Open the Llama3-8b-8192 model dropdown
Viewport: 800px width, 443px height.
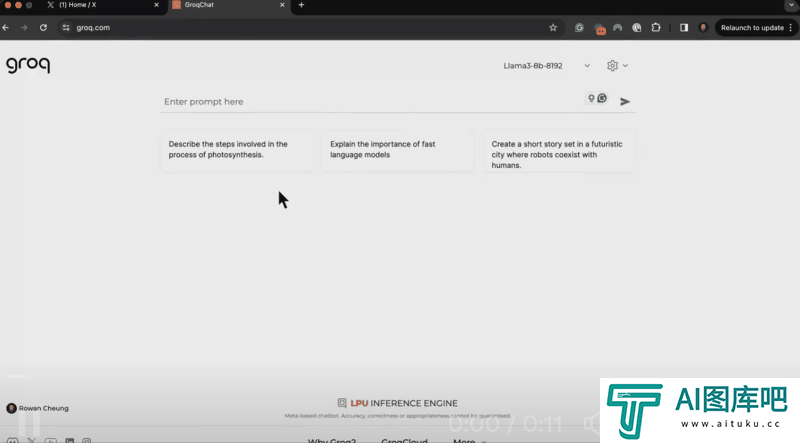pyautogui.click(x=546, y=65)
